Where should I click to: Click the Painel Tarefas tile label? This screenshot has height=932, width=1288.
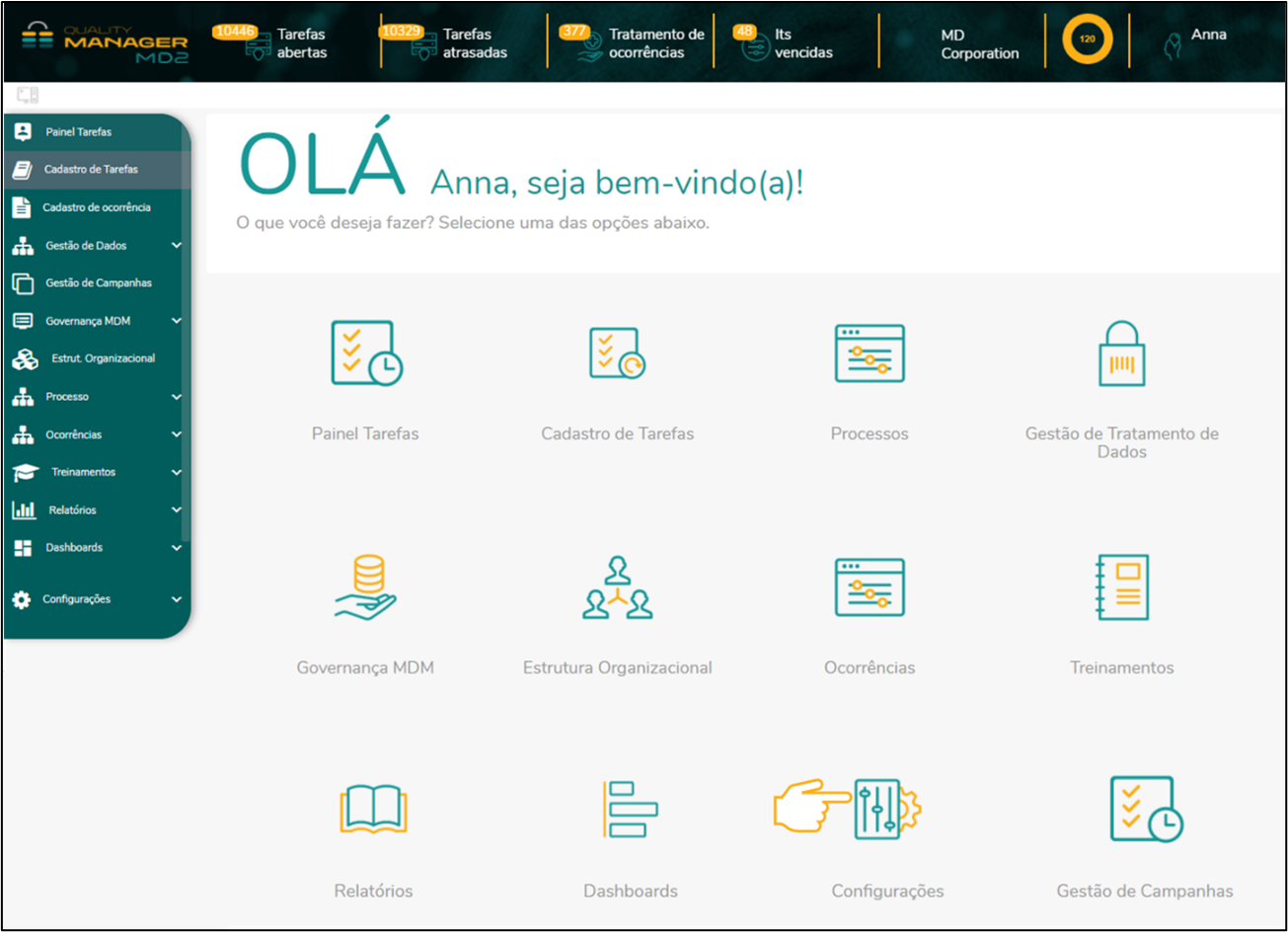click(x=365, y=433)
